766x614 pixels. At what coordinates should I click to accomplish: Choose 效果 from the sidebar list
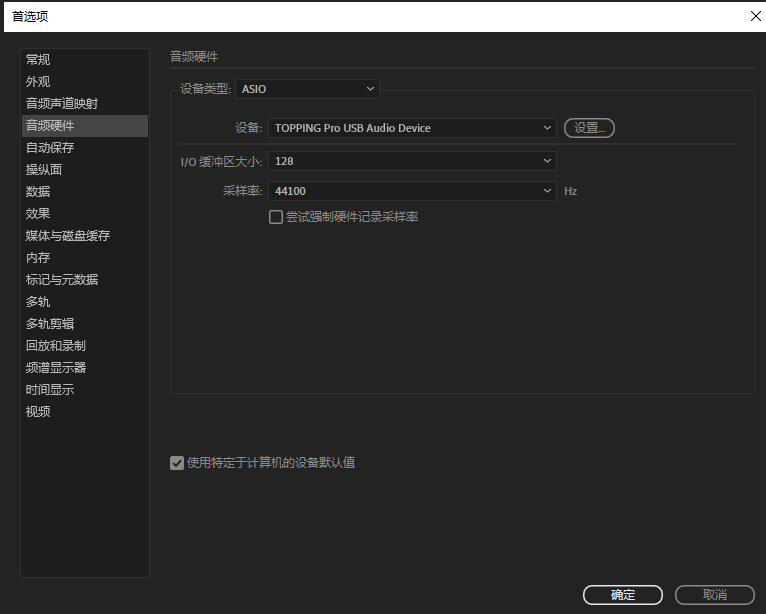[38, 214]
